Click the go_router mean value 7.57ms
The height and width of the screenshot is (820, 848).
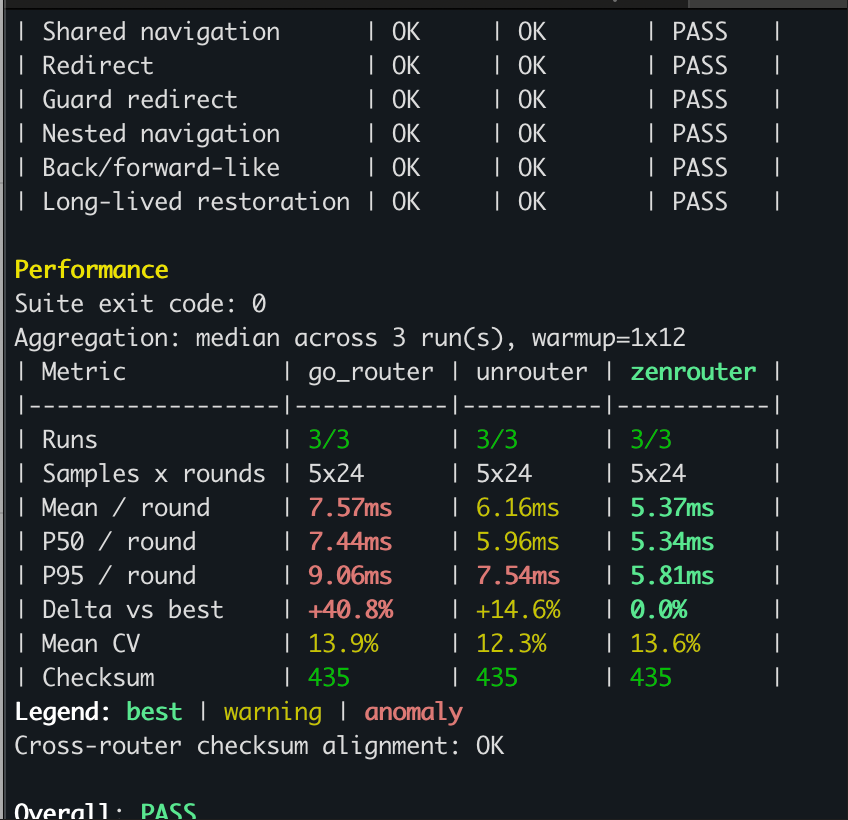tap(350, 508)
